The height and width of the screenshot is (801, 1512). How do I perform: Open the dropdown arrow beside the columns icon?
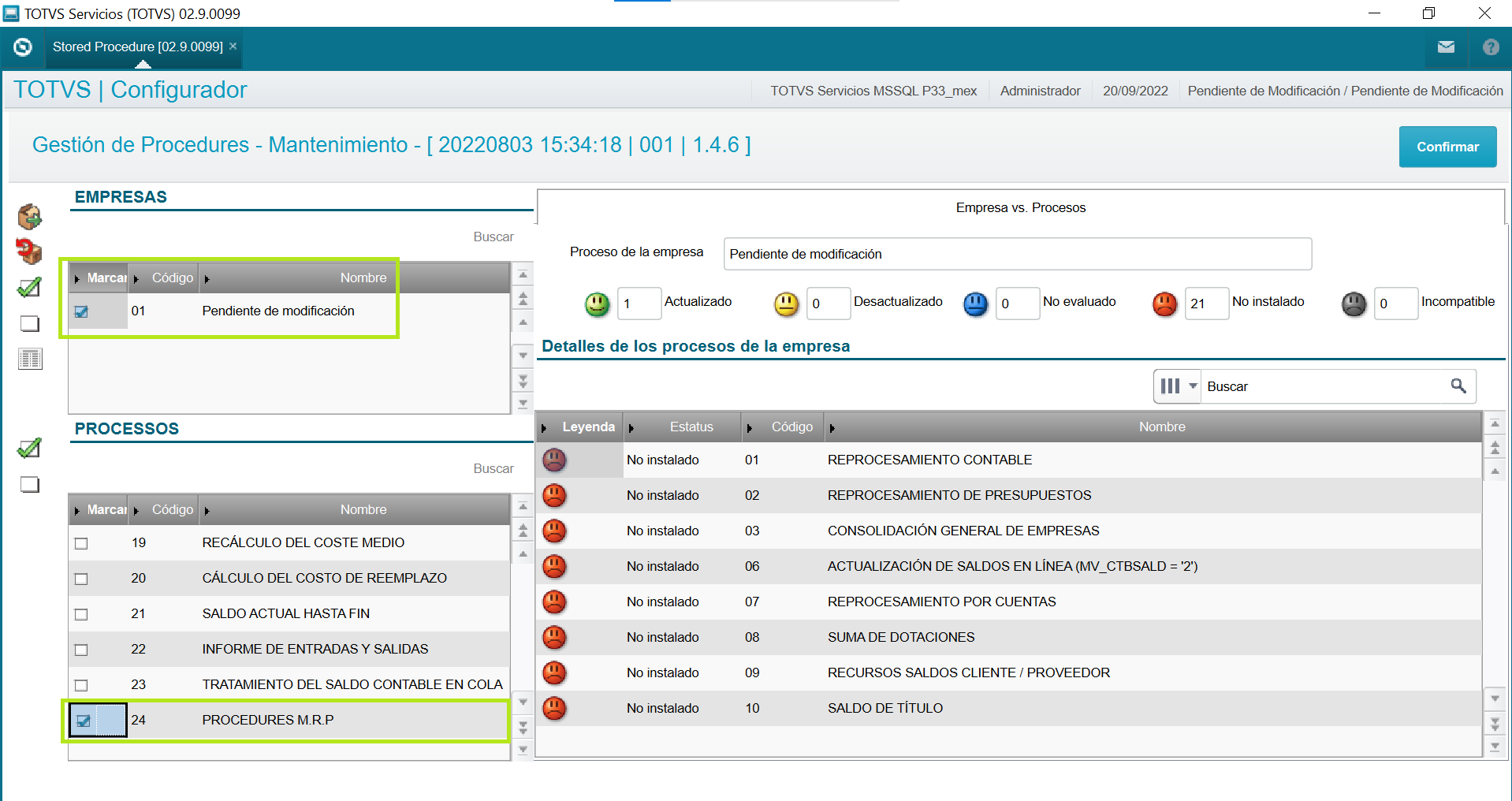coord(1193,386)
